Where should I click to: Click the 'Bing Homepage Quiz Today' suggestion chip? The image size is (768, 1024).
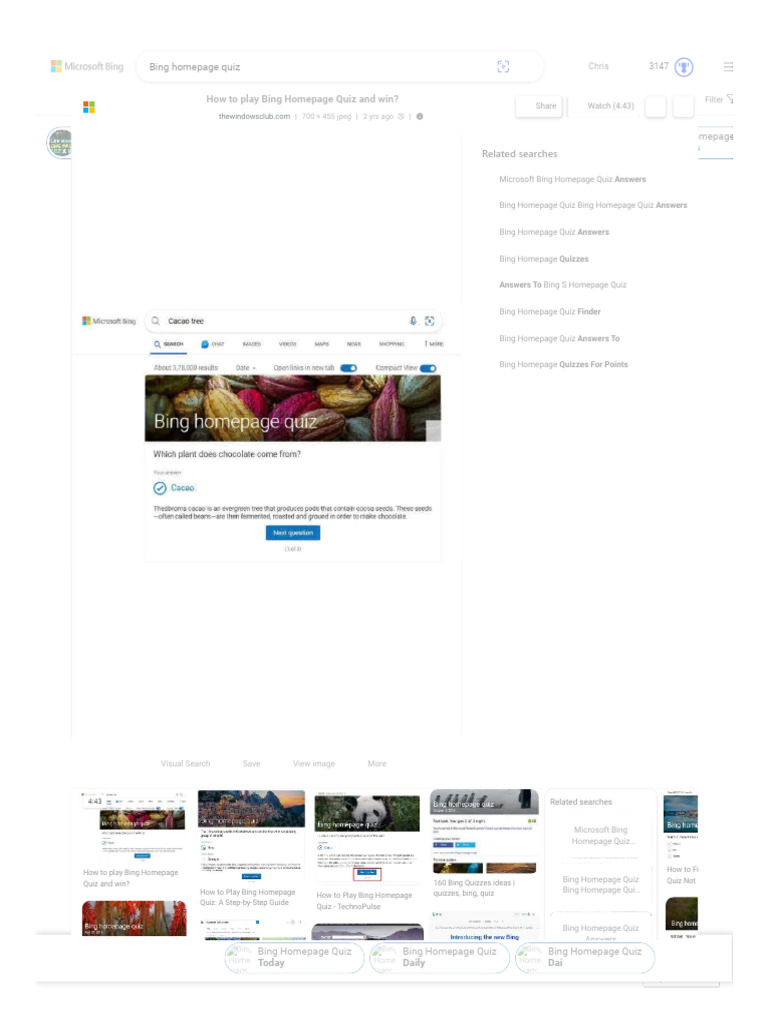(x=294, y=957)
